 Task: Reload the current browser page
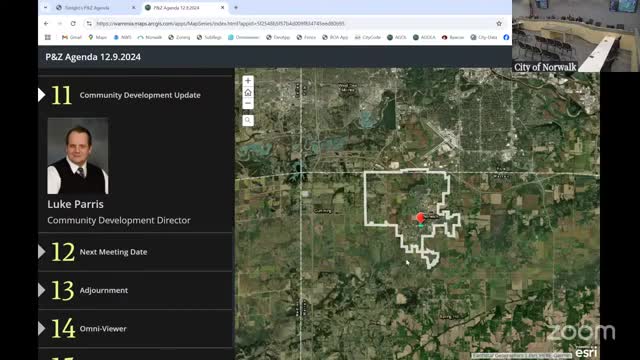pyautogui.click(x=73, y=24)
